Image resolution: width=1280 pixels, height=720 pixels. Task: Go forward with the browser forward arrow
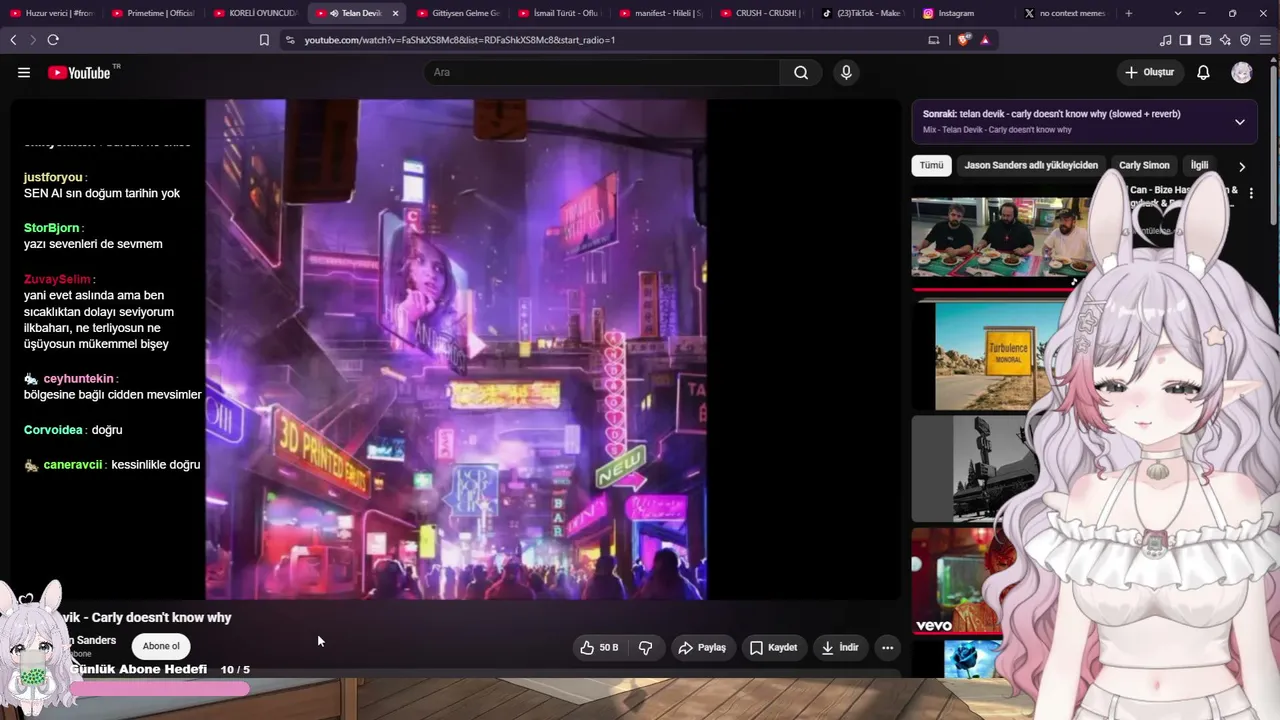[x=32, y=40]
